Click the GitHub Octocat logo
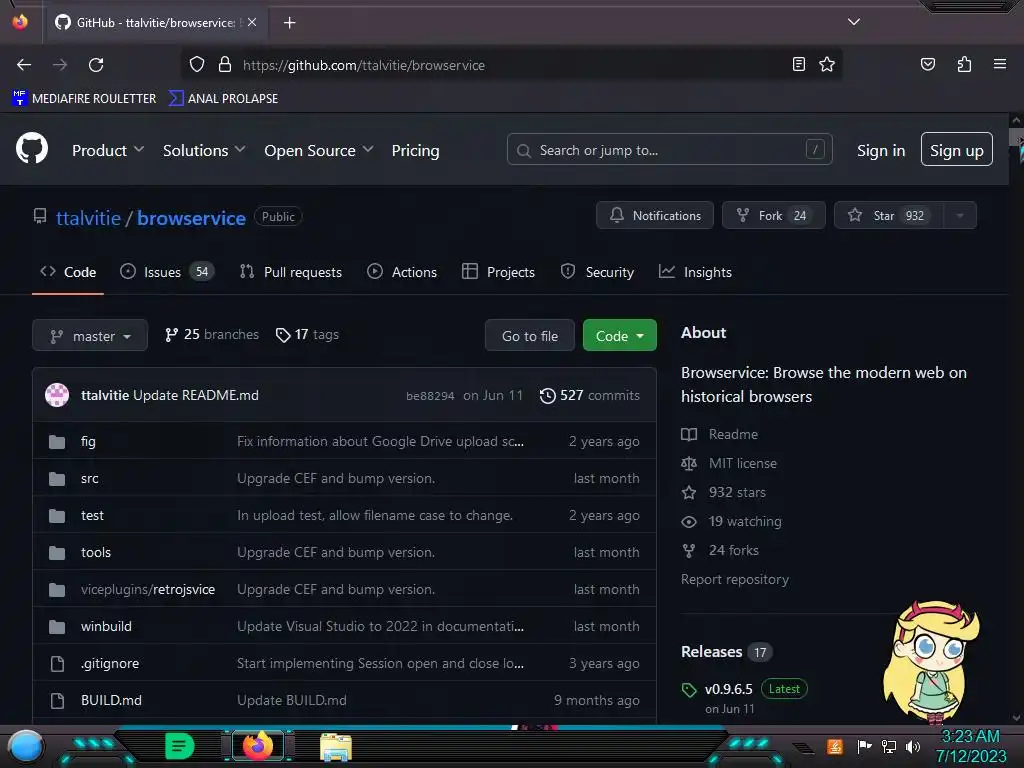Screen dimensions: 1024x768 point(31,149)
